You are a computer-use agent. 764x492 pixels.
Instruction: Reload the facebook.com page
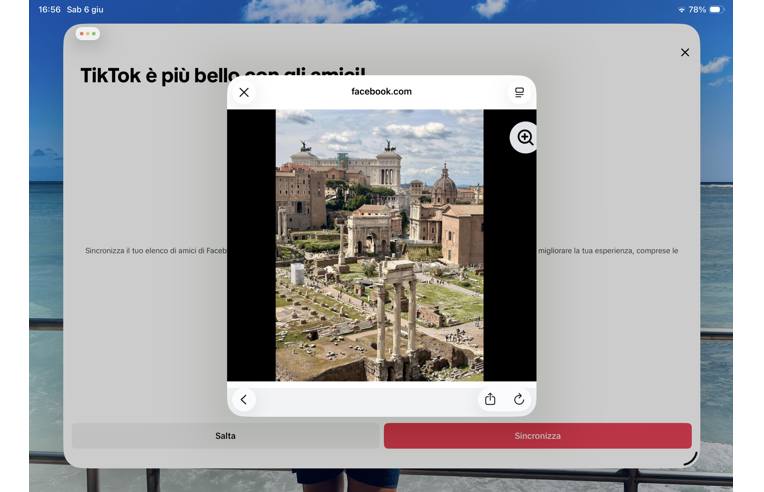(519, 399)
